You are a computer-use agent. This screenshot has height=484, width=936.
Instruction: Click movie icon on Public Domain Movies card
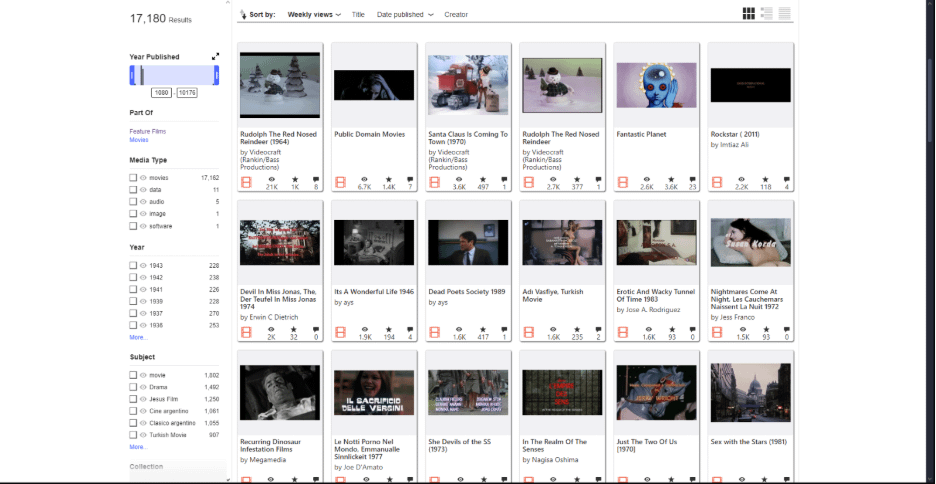340,183
